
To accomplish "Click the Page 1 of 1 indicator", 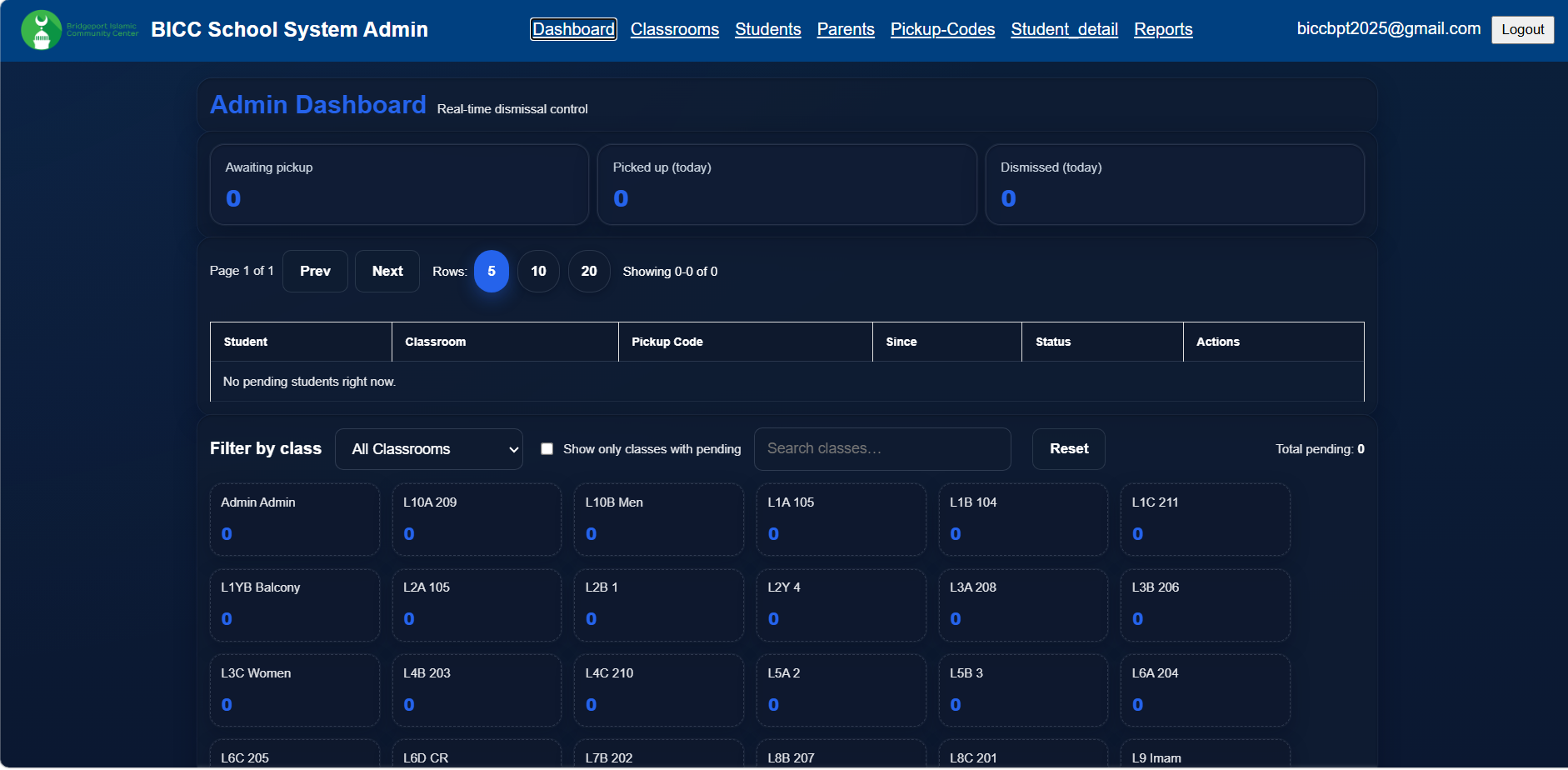I will tap(242, 271).
